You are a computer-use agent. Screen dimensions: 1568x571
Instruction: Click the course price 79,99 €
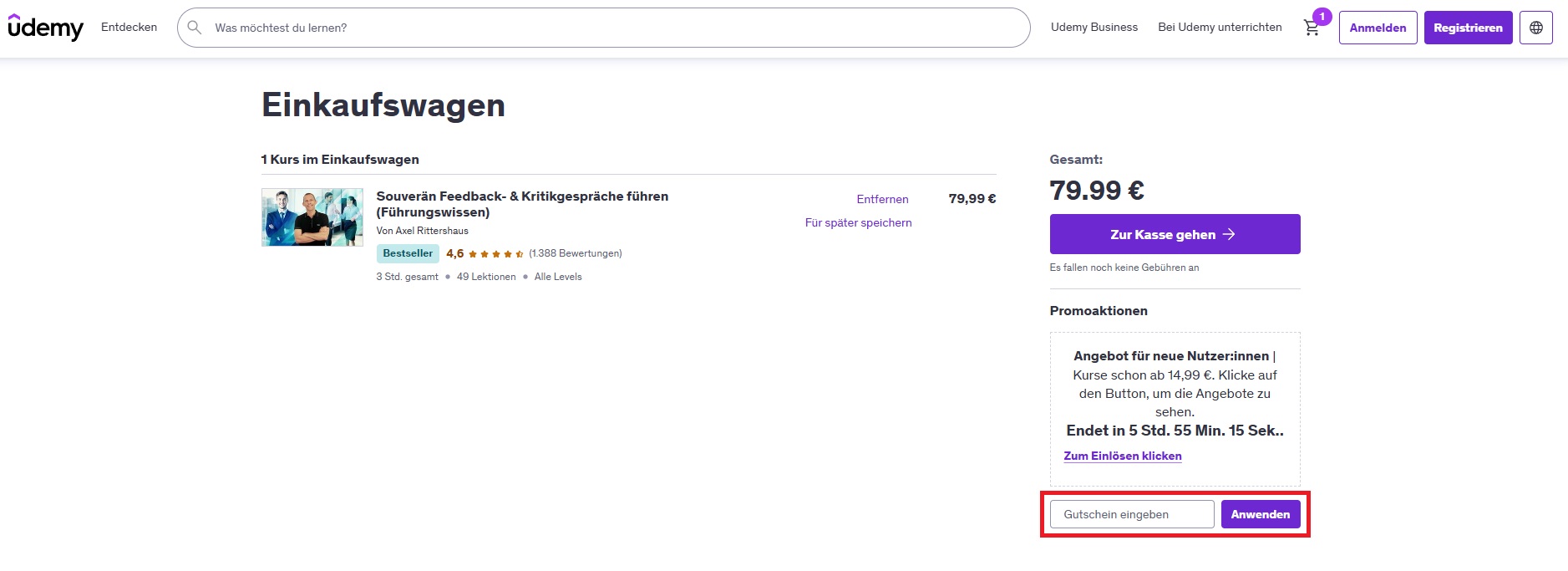click(972, 199)
